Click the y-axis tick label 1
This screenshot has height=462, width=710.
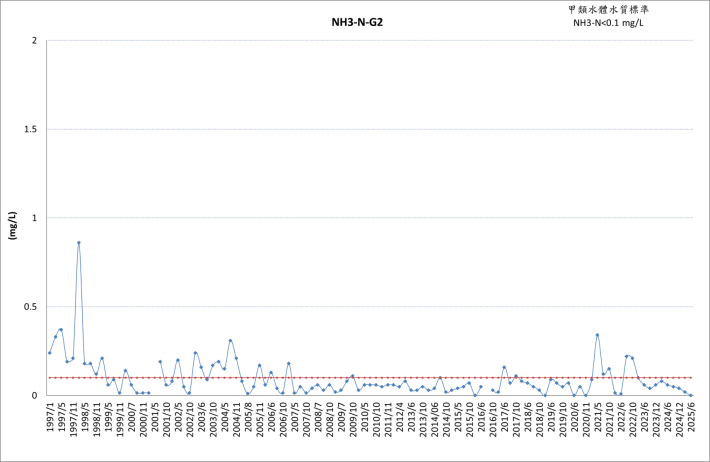[34, 218]
